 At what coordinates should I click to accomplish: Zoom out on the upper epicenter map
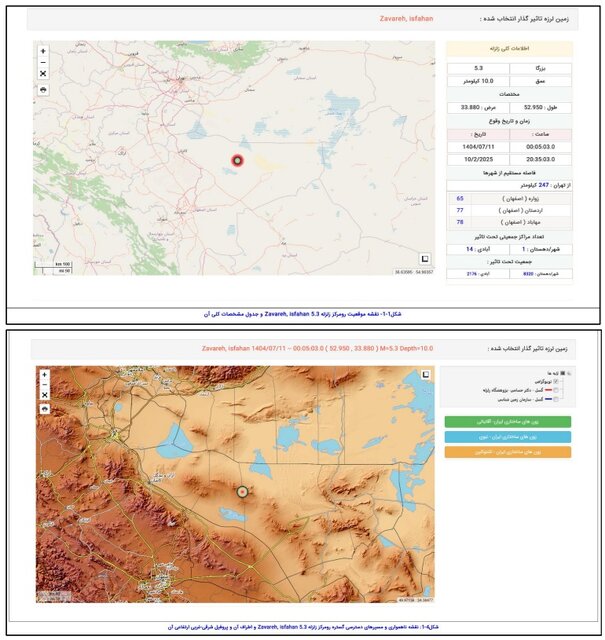43,62
